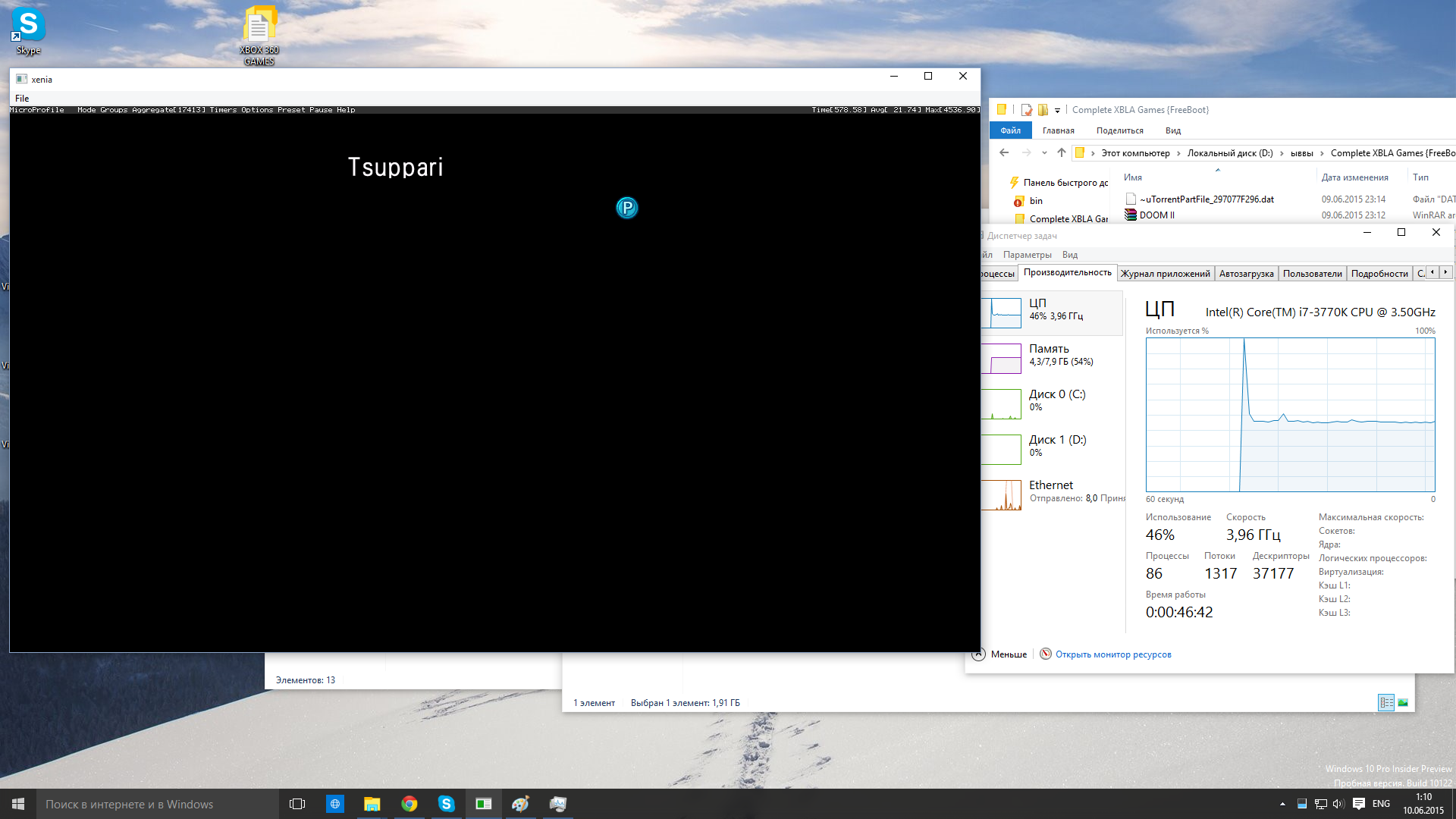Click the Skype icon in taskbar

(446, 804)
